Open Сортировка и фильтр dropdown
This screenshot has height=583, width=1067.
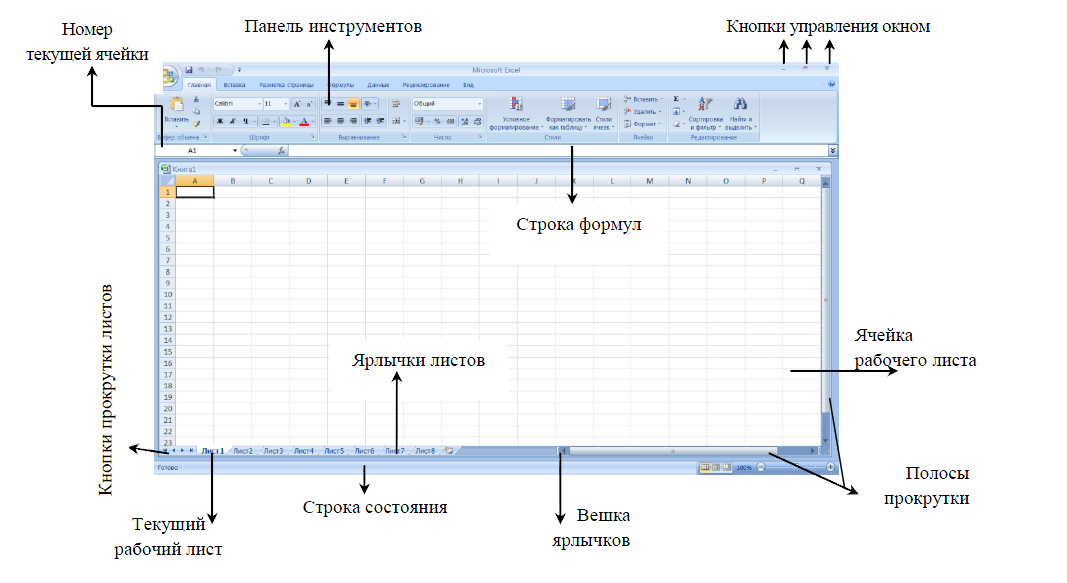[x=706, y=114]
